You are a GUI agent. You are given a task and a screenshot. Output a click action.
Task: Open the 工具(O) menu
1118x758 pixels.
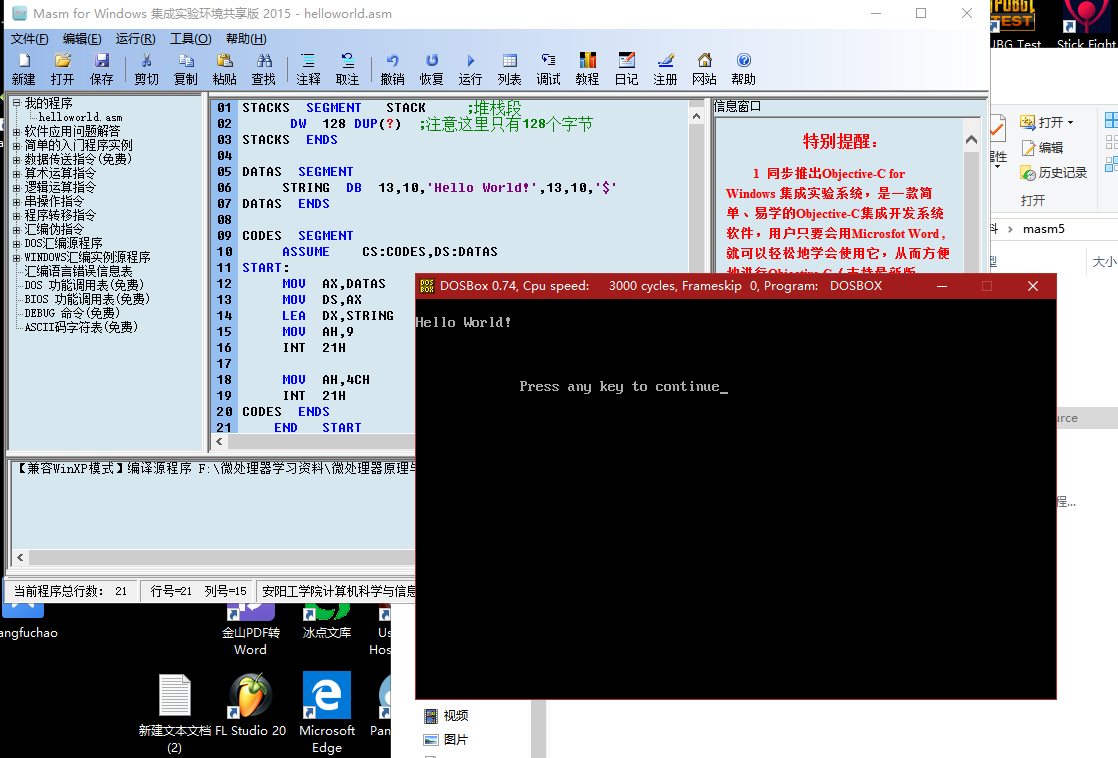190,39
